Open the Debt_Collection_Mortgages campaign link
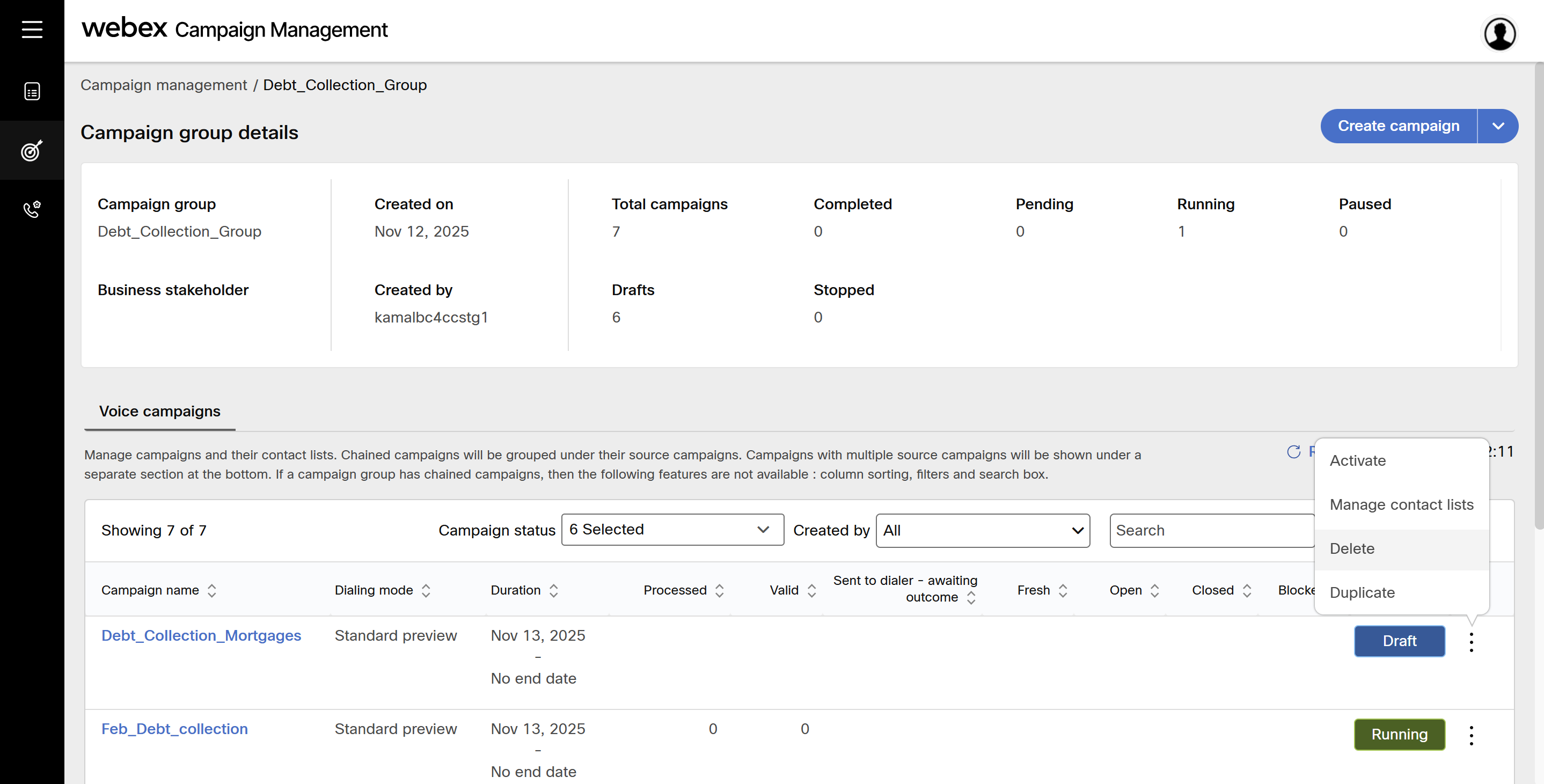 click(201, 635)
